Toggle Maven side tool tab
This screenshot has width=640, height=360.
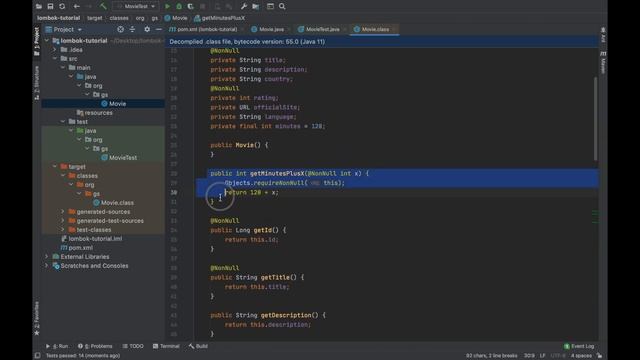603,62
